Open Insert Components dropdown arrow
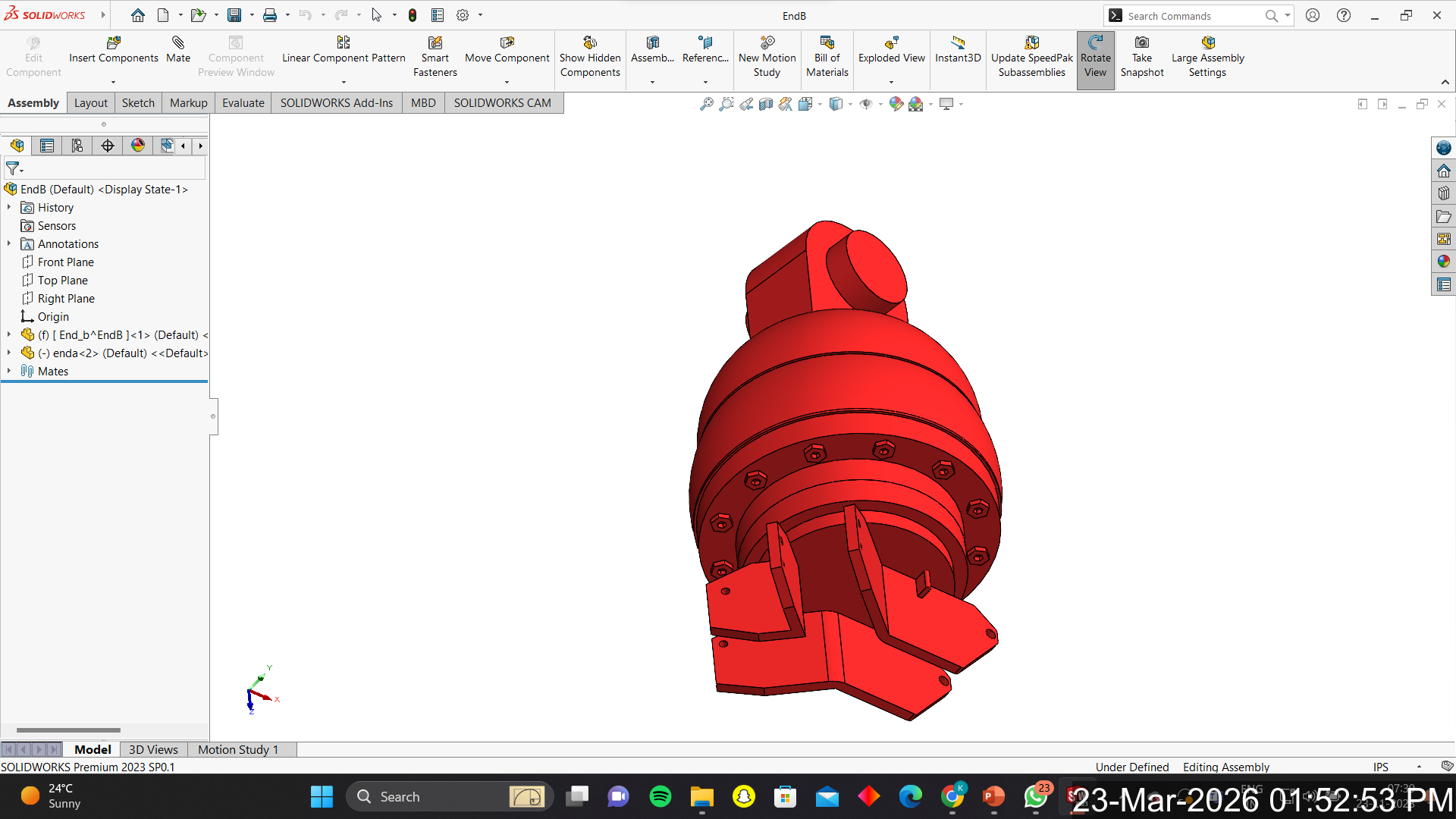Screen dimensions: 1456x819 (x=113, y=82)
